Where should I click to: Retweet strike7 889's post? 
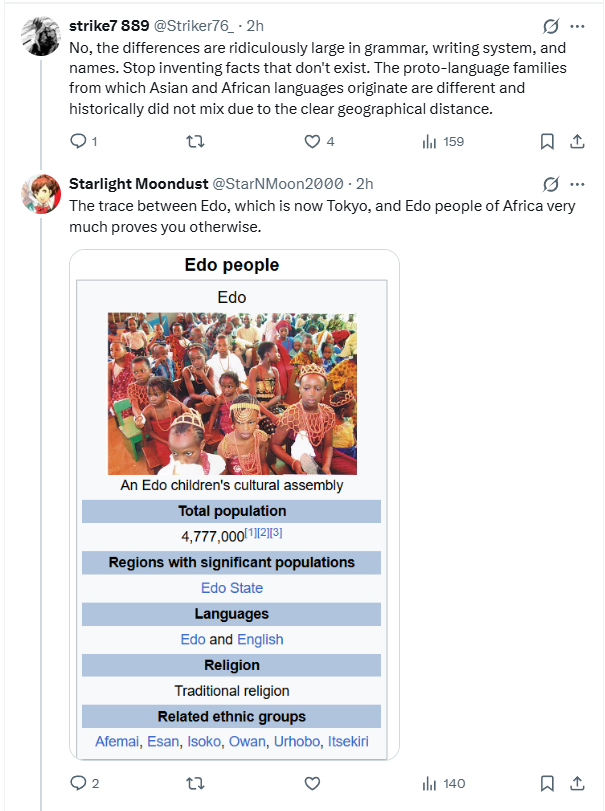click(x=195, y=141)
